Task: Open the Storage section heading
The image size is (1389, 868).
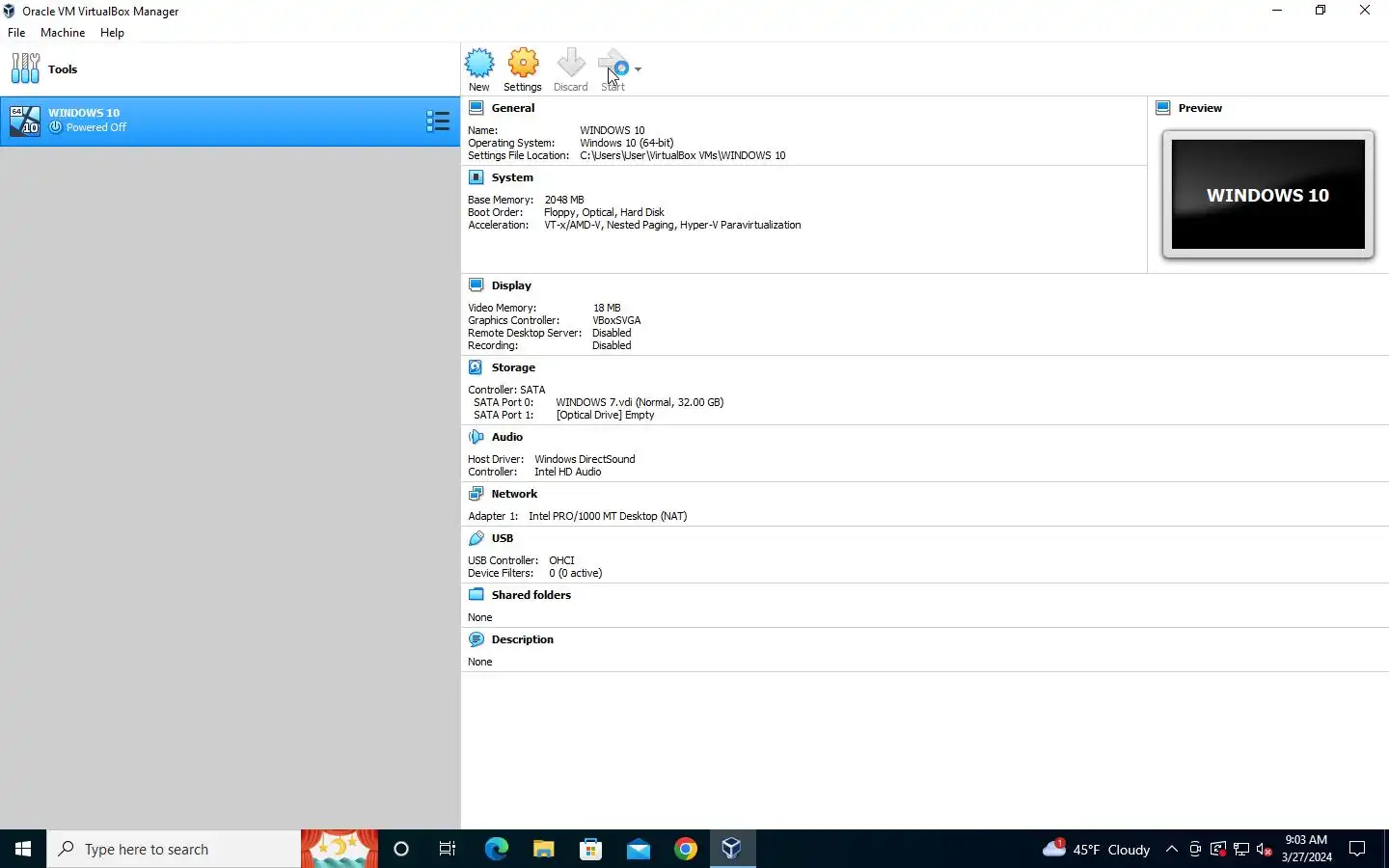Action: 513,367
